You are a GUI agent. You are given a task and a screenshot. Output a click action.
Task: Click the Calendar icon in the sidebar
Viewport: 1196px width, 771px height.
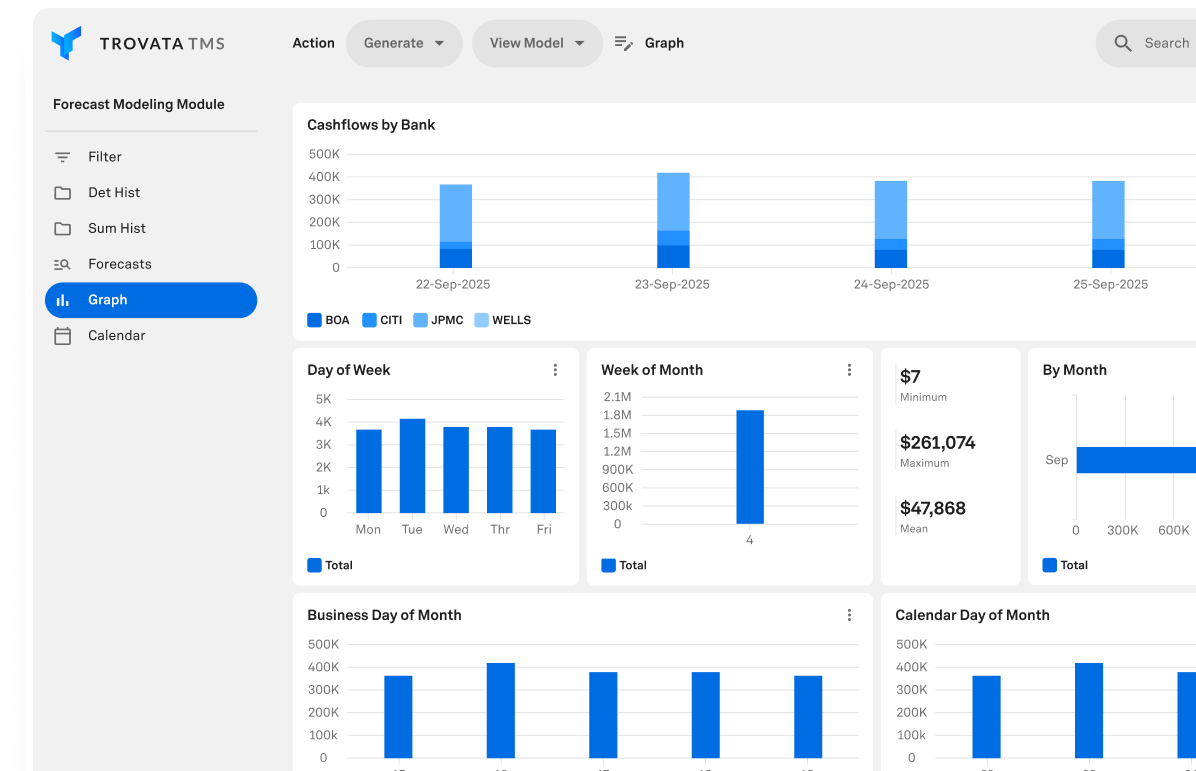pyautogui.click(x=62, y=336)
